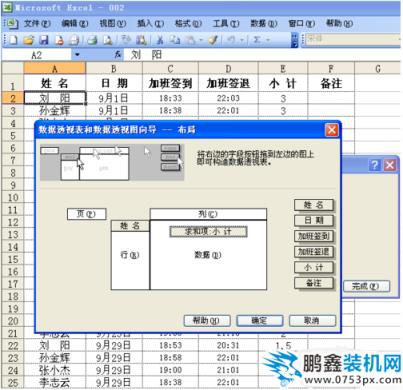The width and height of the screenshot is (403, 390).
Task: Click the Spelling check toolbar icon
Action: click(x=126, y=40)
